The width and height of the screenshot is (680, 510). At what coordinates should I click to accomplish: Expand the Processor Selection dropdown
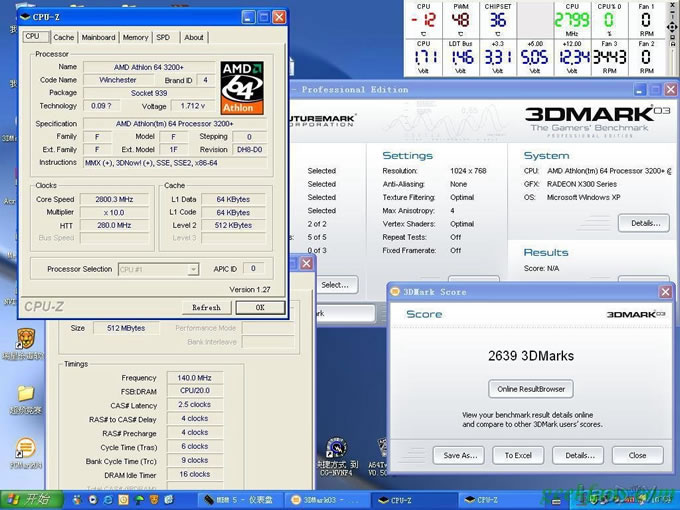point(193,269)
